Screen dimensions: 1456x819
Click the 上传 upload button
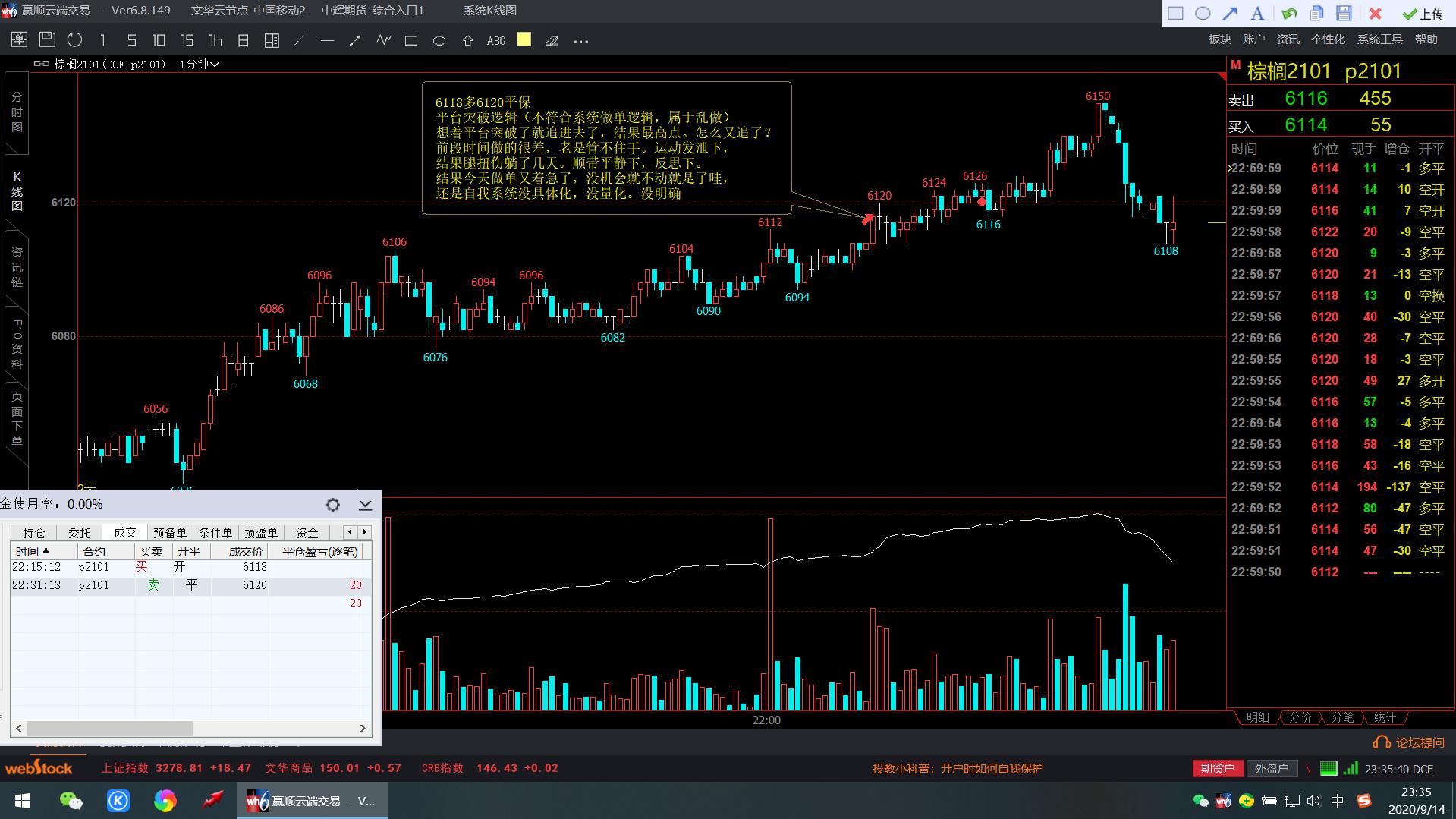click(x=1422, y=14)
